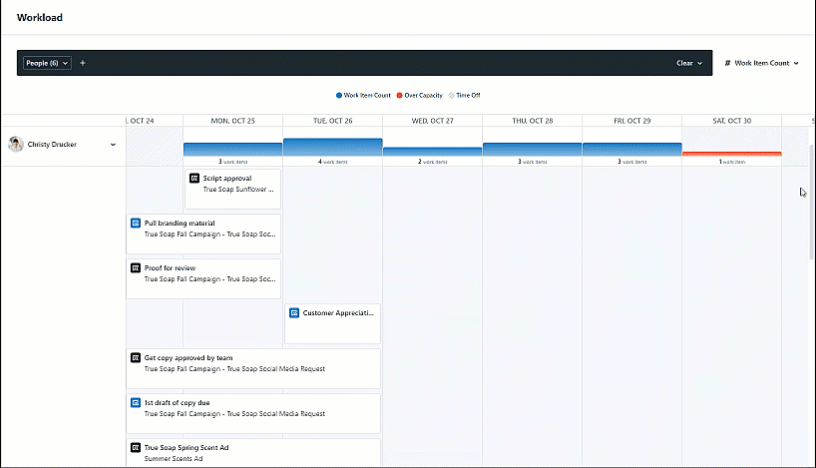This screenshot has height=468, width=816.
Task: Open Get copy approved by team item
Action: [x=253, y=368]
